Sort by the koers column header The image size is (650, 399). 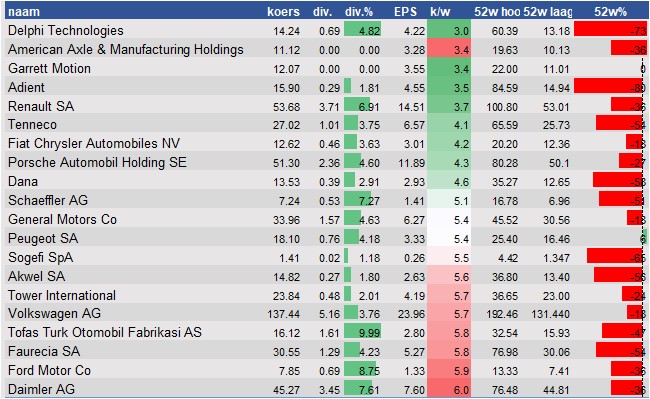tap(284, 12)
